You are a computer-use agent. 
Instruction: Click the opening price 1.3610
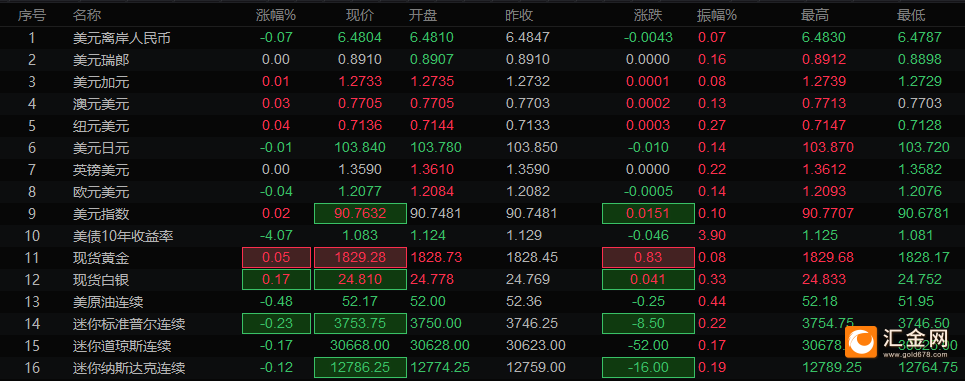pos(432,170)
